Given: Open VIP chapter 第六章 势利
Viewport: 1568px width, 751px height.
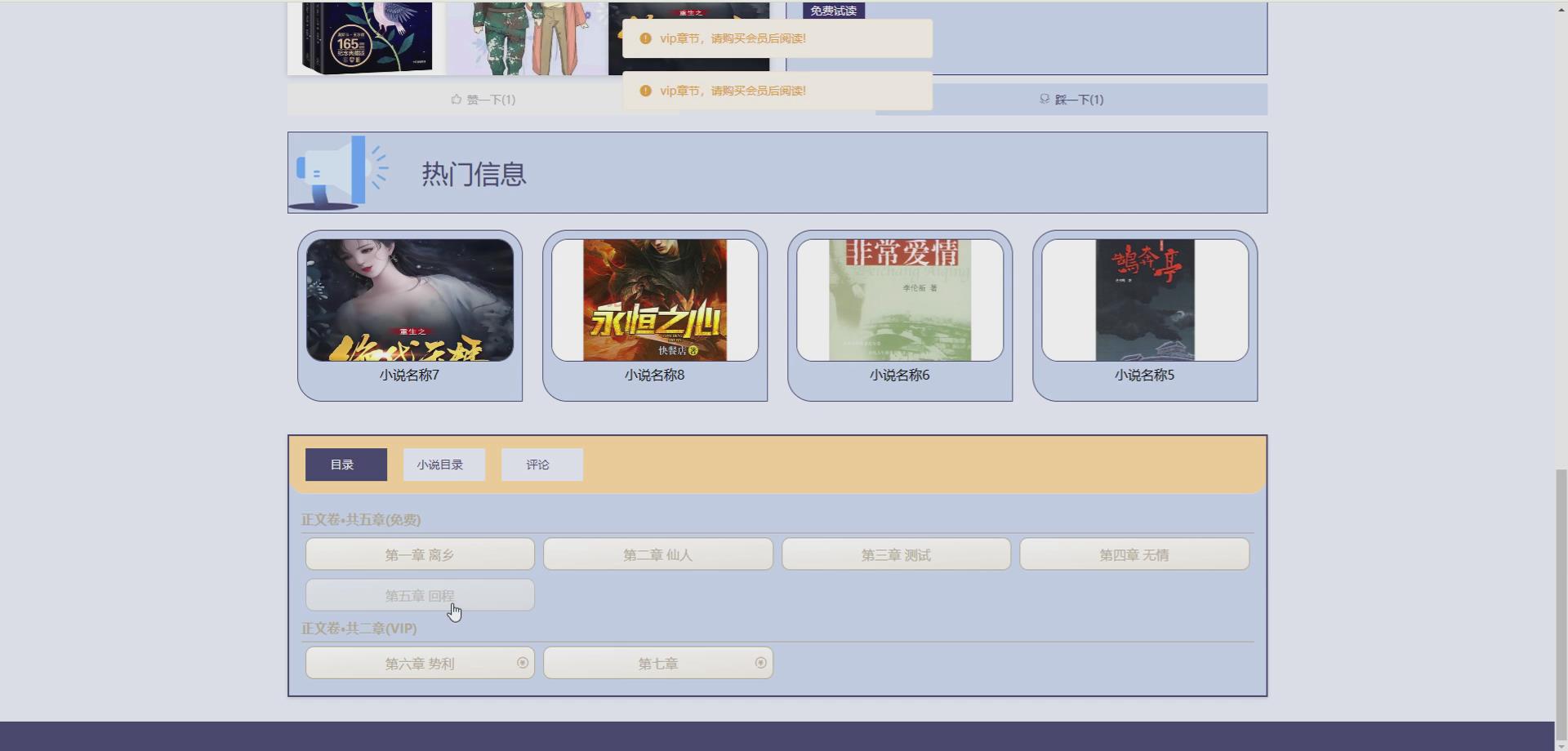Looking at the screenshot, I should [x=420, y=663].
